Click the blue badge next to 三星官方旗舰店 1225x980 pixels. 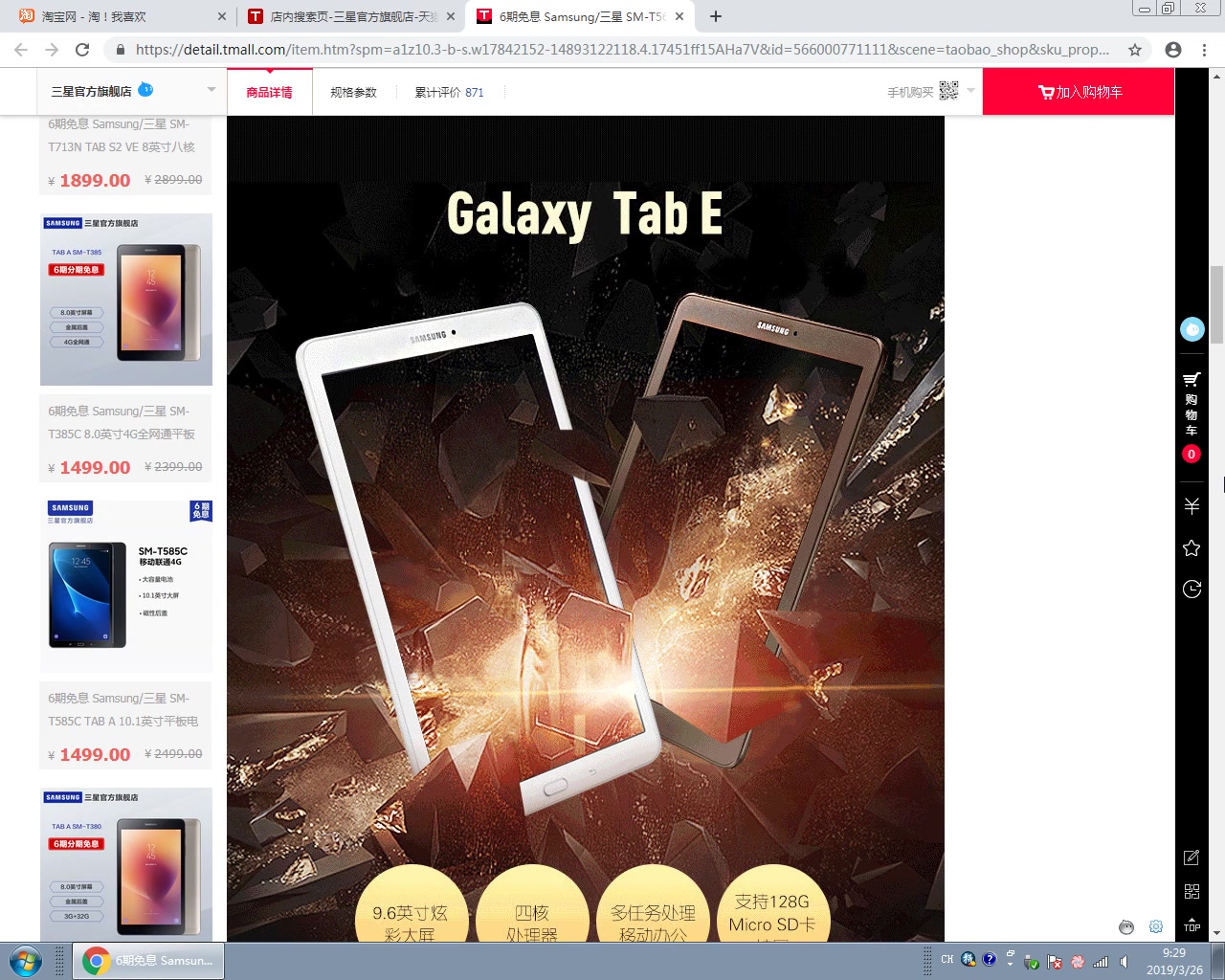click(x=145, y=89)
